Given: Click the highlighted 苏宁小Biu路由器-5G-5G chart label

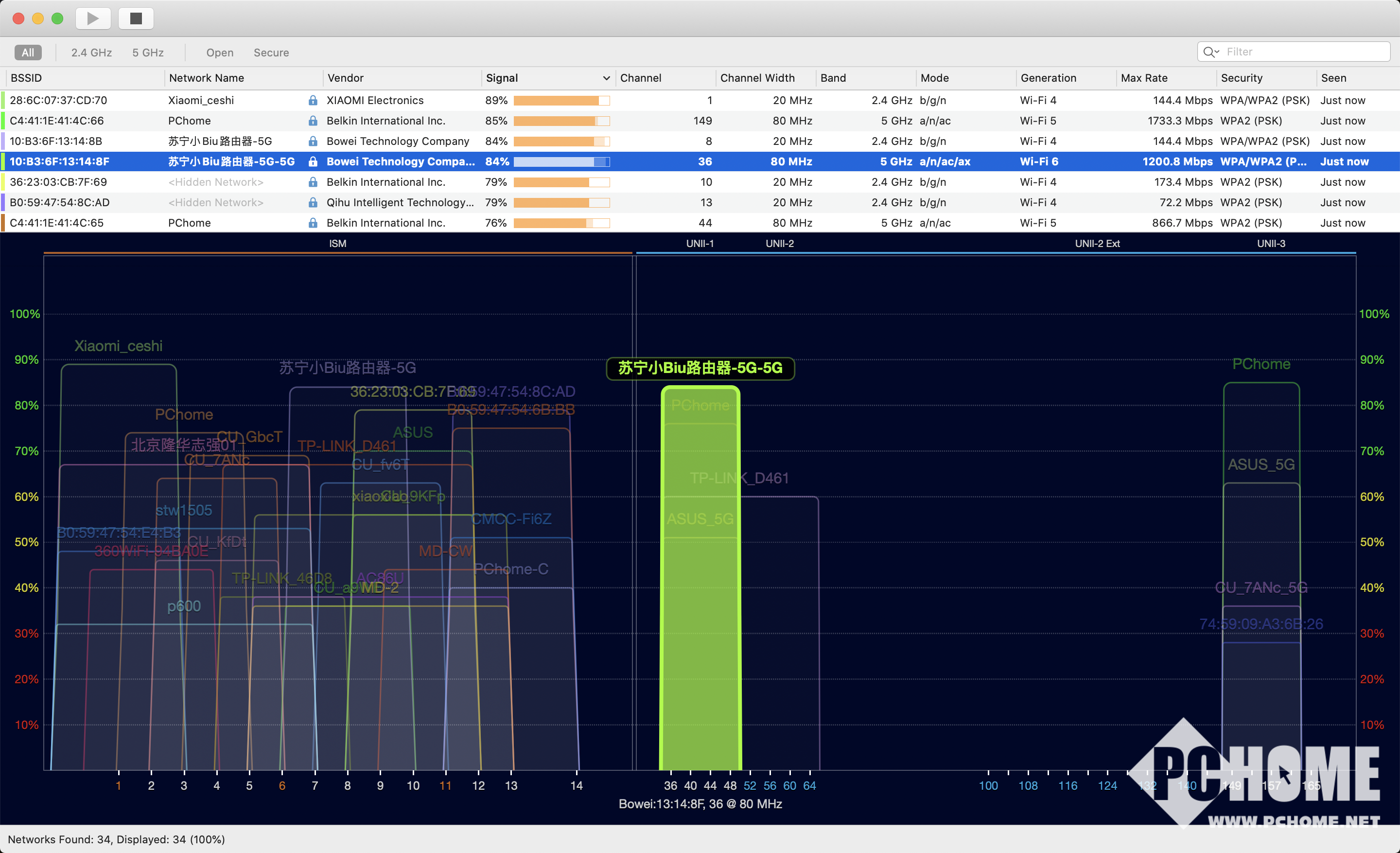Looking at the screenshot, I should 700,368.
